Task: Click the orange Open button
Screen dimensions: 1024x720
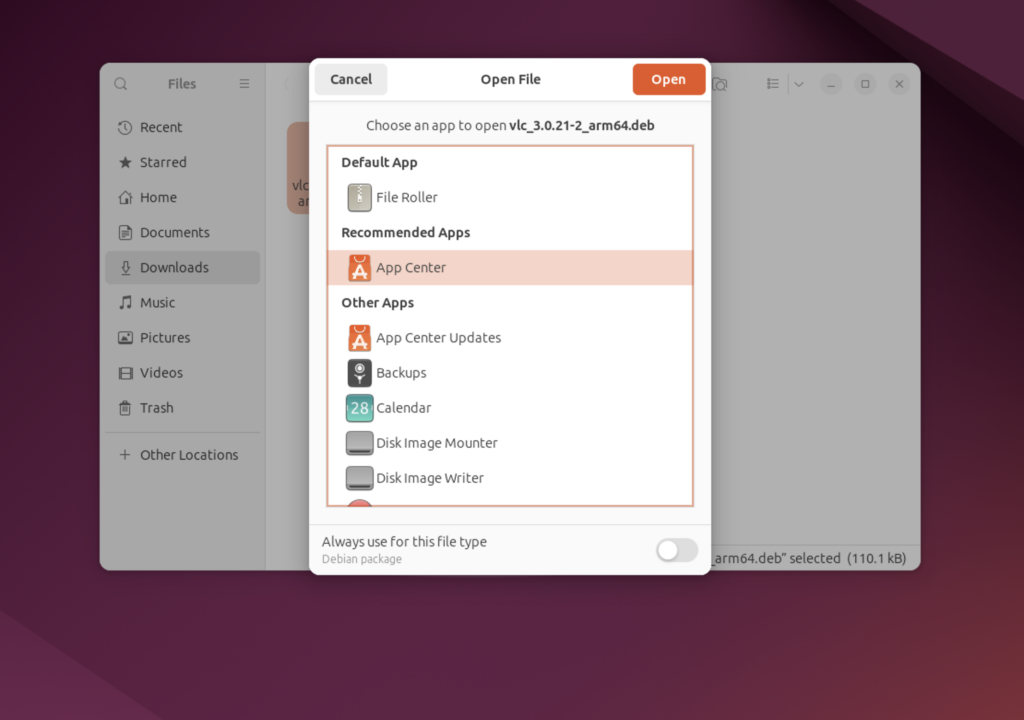Action: click(x=669, y=79)
